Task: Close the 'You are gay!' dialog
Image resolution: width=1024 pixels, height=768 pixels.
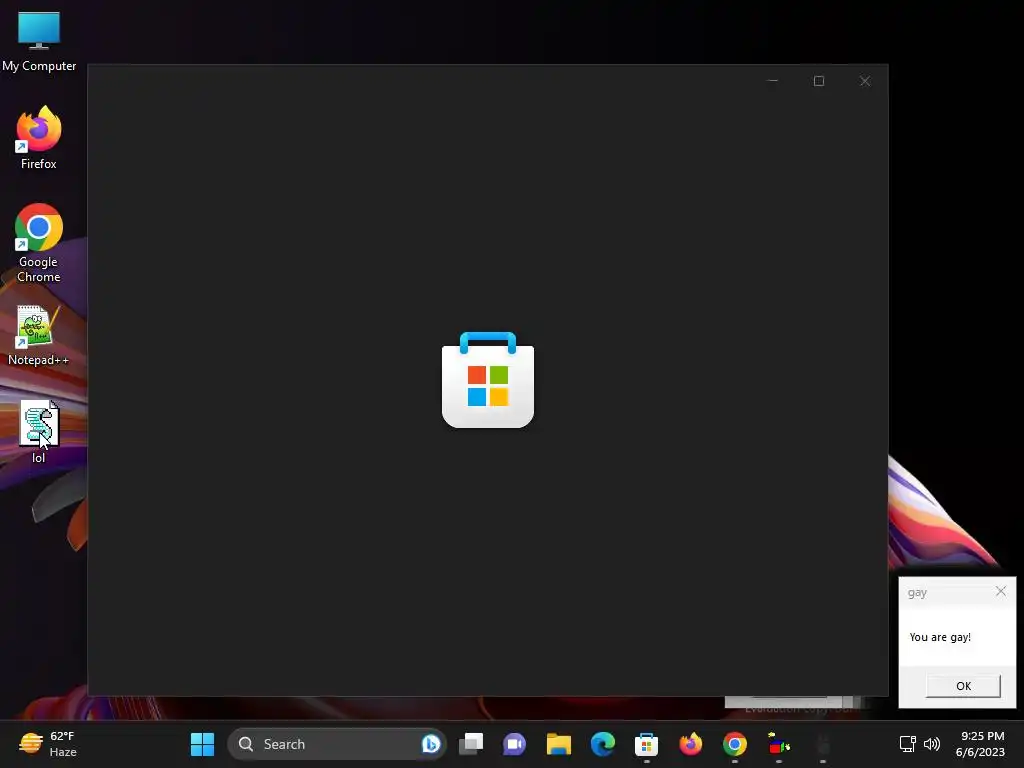Action: coord(1000,591)
